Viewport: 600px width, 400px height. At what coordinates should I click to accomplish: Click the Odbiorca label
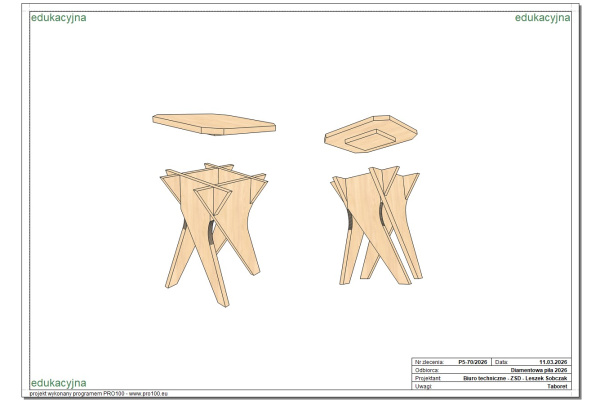click(x=427, y=370)
